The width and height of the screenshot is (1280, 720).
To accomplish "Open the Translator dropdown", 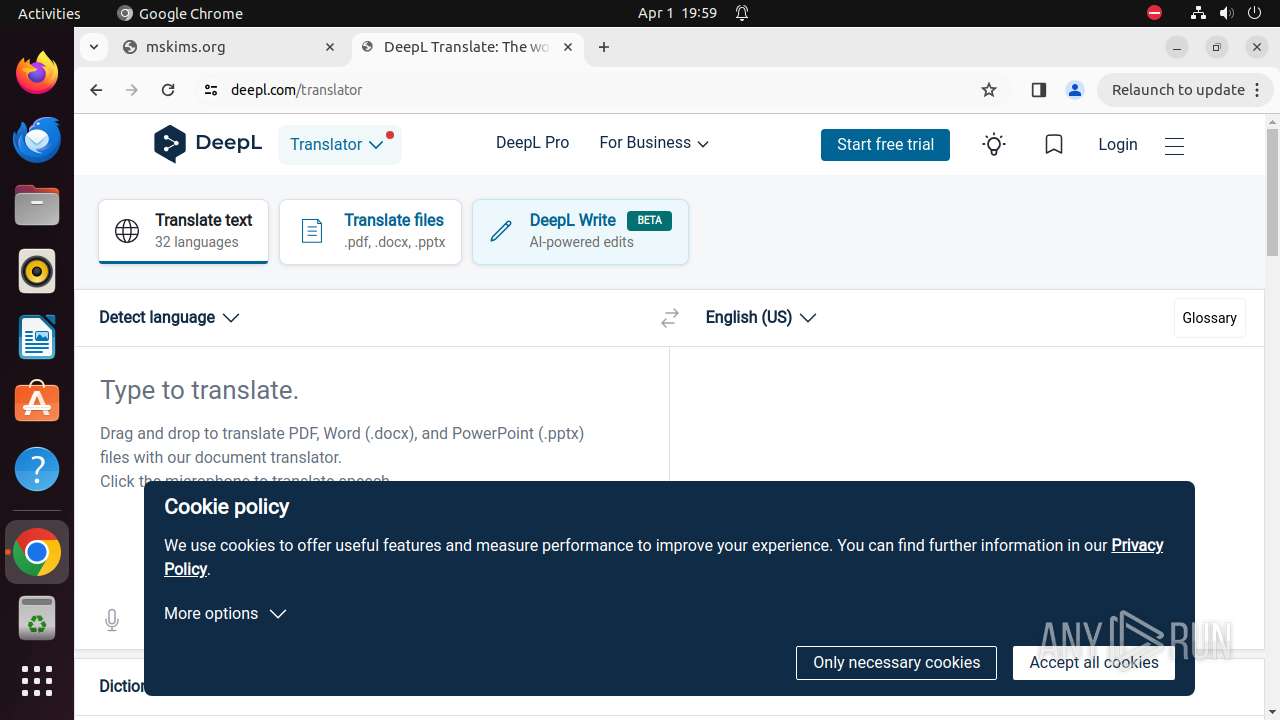I will coord(339,145).
